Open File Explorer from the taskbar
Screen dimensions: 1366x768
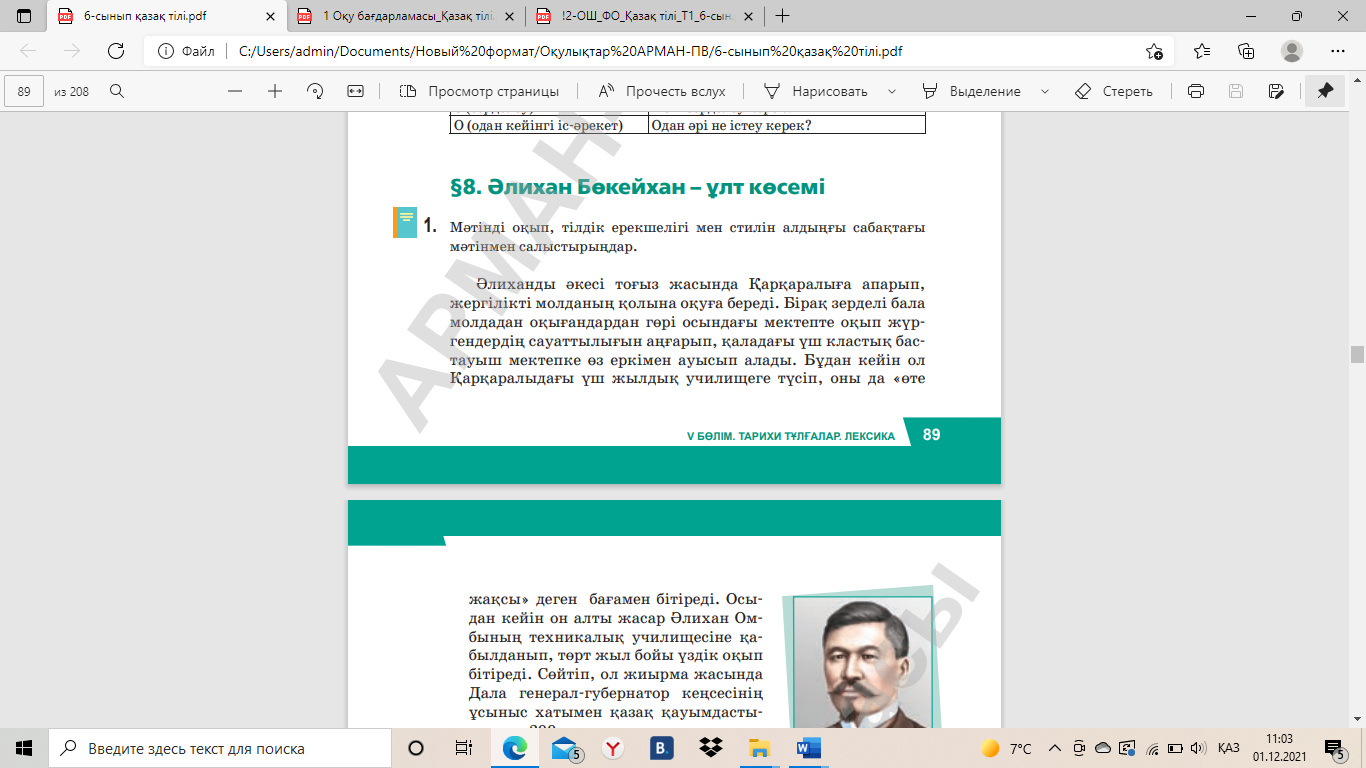[759, 748]
